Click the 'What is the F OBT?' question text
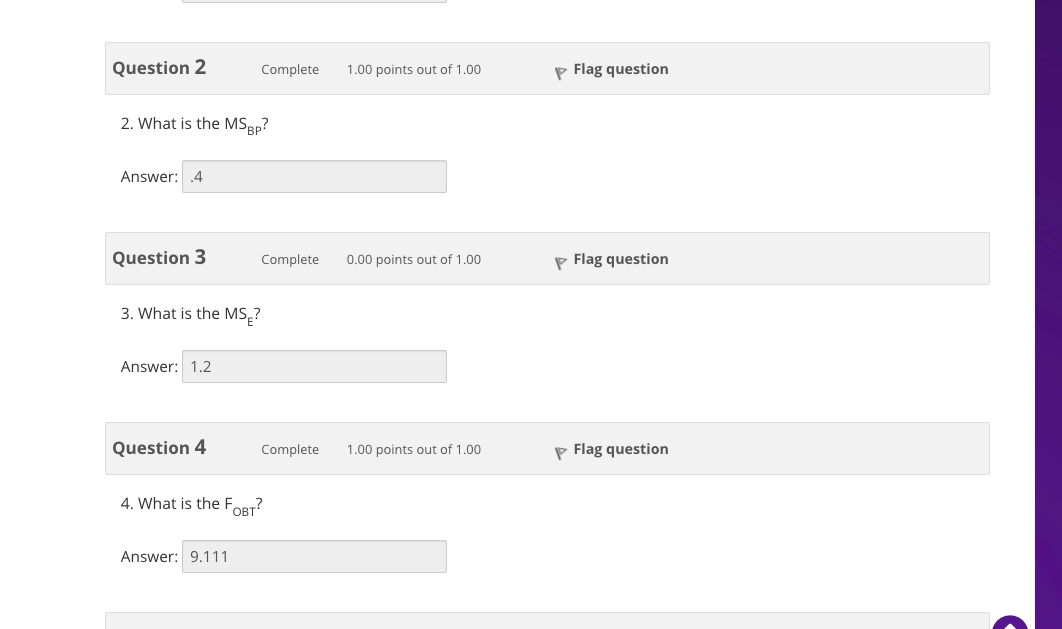The width and height of the screenshot is (1062, 629). [192, 504]
